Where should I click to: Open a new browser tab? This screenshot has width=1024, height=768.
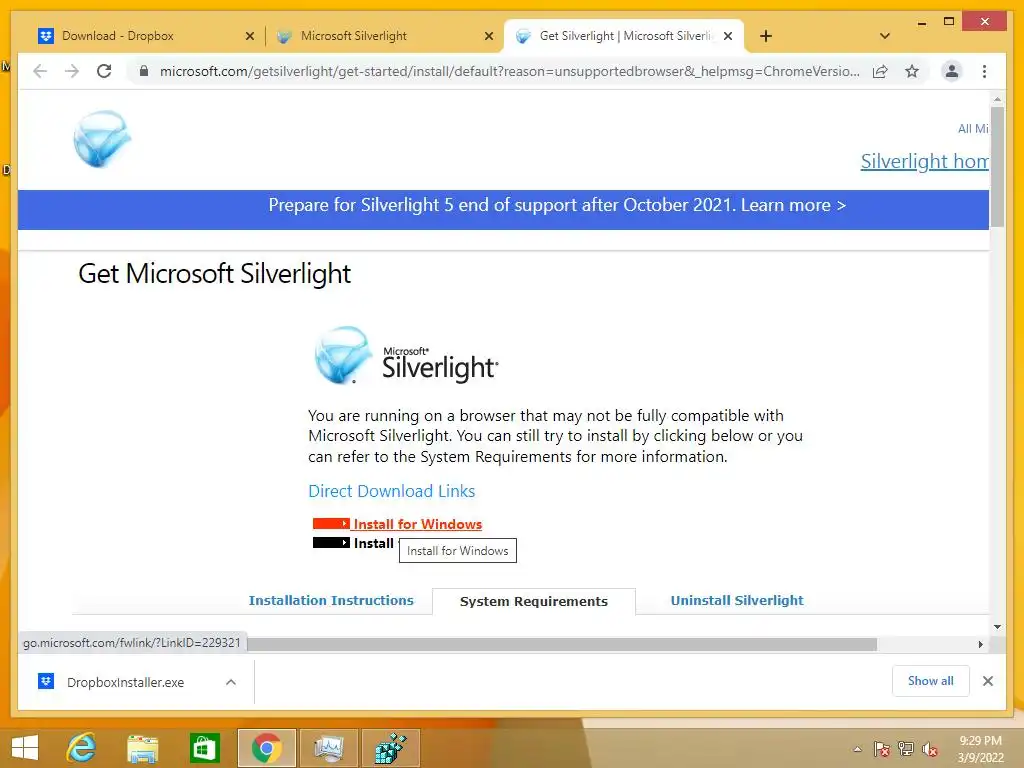point(766,36)
